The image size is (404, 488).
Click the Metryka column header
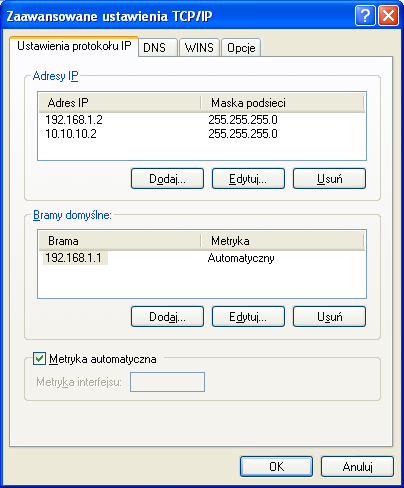coord(282,241)
